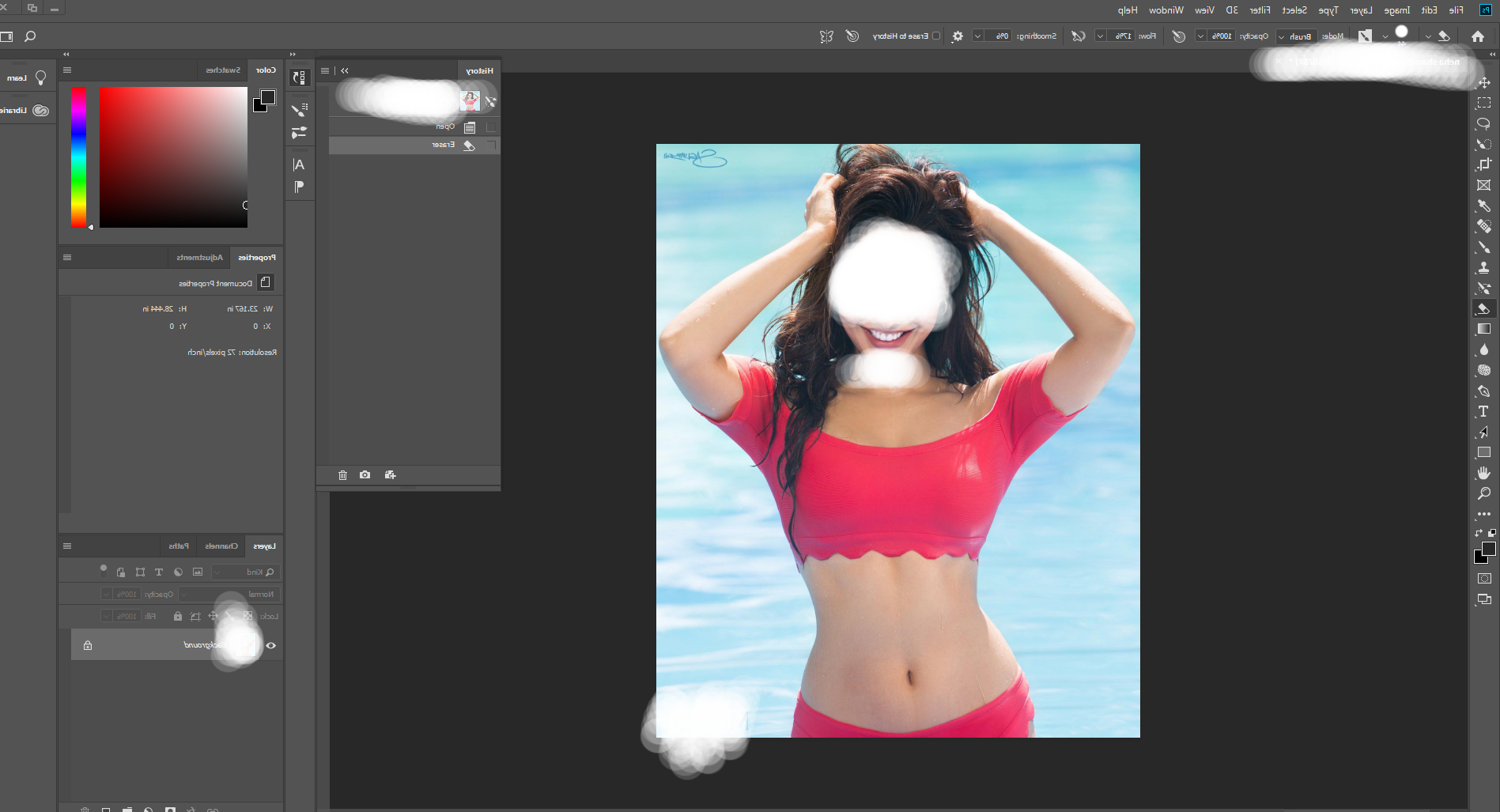Open the Normal blend mode dropdown
The image size is (1500, 812).
pyautogui.click(x=229, y=594)
